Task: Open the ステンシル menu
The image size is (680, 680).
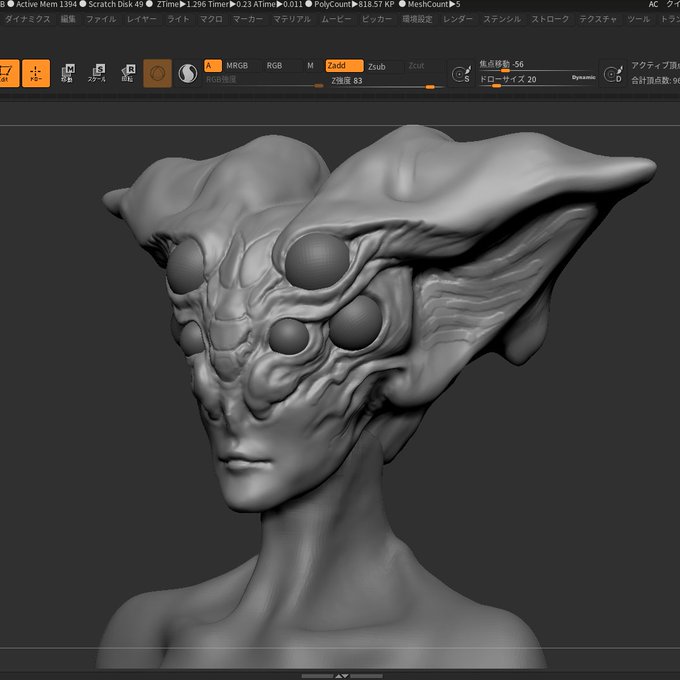Action: tap(502, 19)
